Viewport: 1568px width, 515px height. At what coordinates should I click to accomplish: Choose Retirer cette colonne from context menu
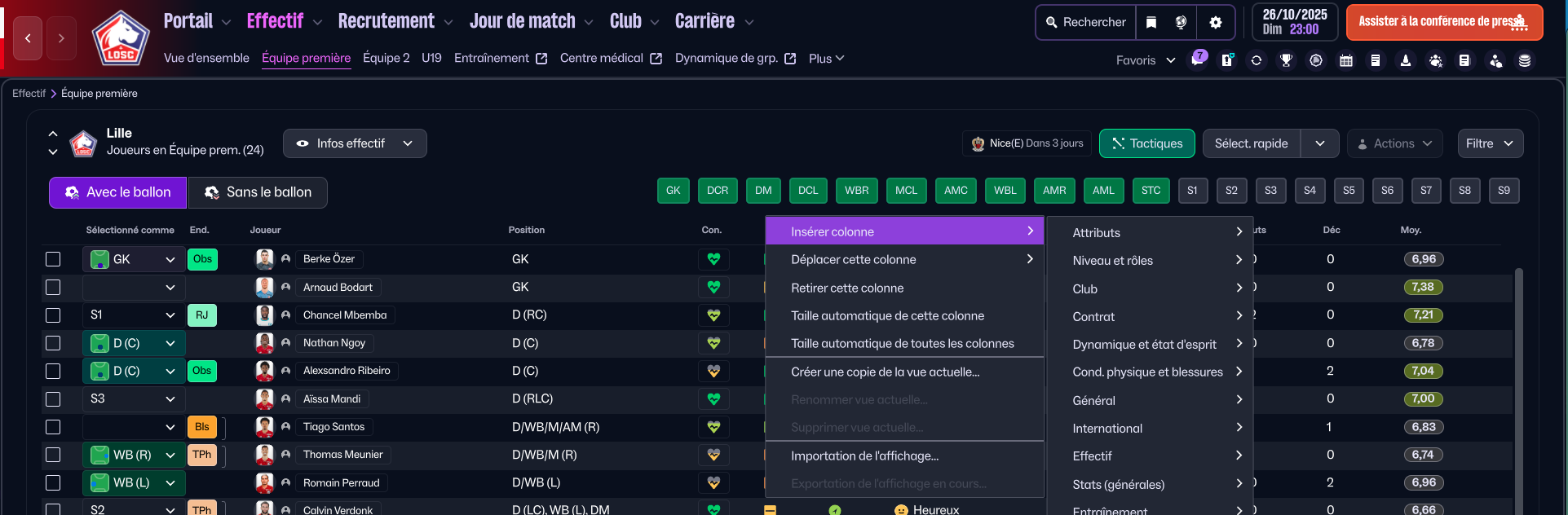[x=847, y=288]
